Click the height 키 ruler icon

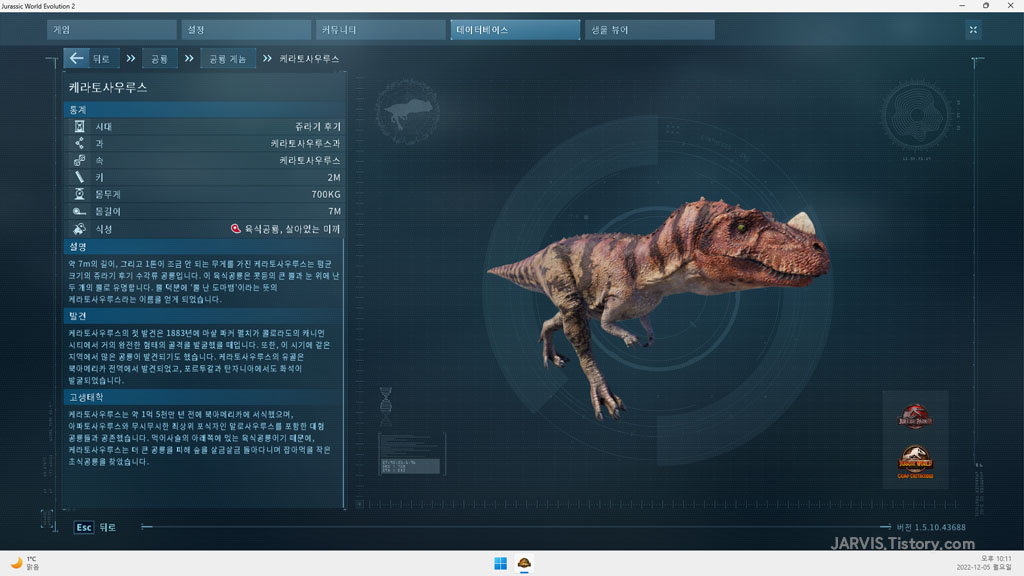coord(79,177)
